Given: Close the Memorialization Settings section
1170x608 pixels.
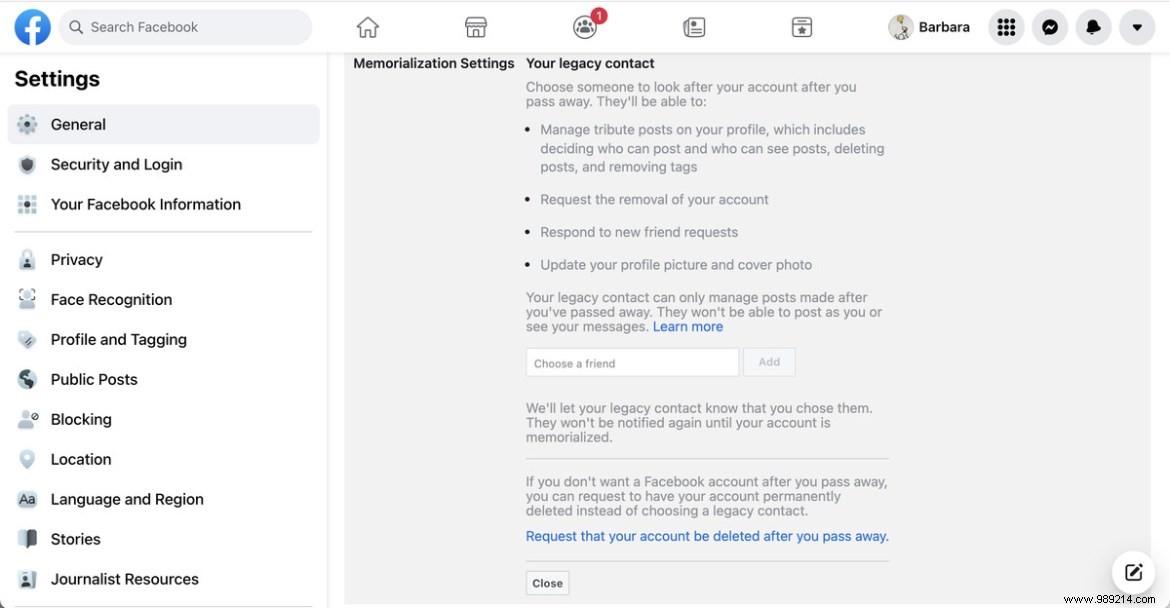Looking at the screenshot, I should [x=547, y=583].
